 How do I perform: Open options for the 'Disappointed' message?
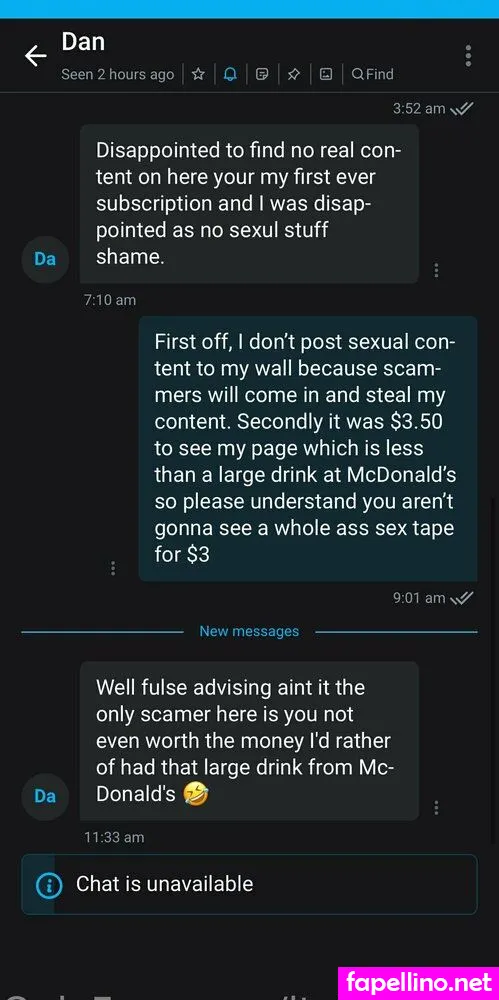pos(436,270)
